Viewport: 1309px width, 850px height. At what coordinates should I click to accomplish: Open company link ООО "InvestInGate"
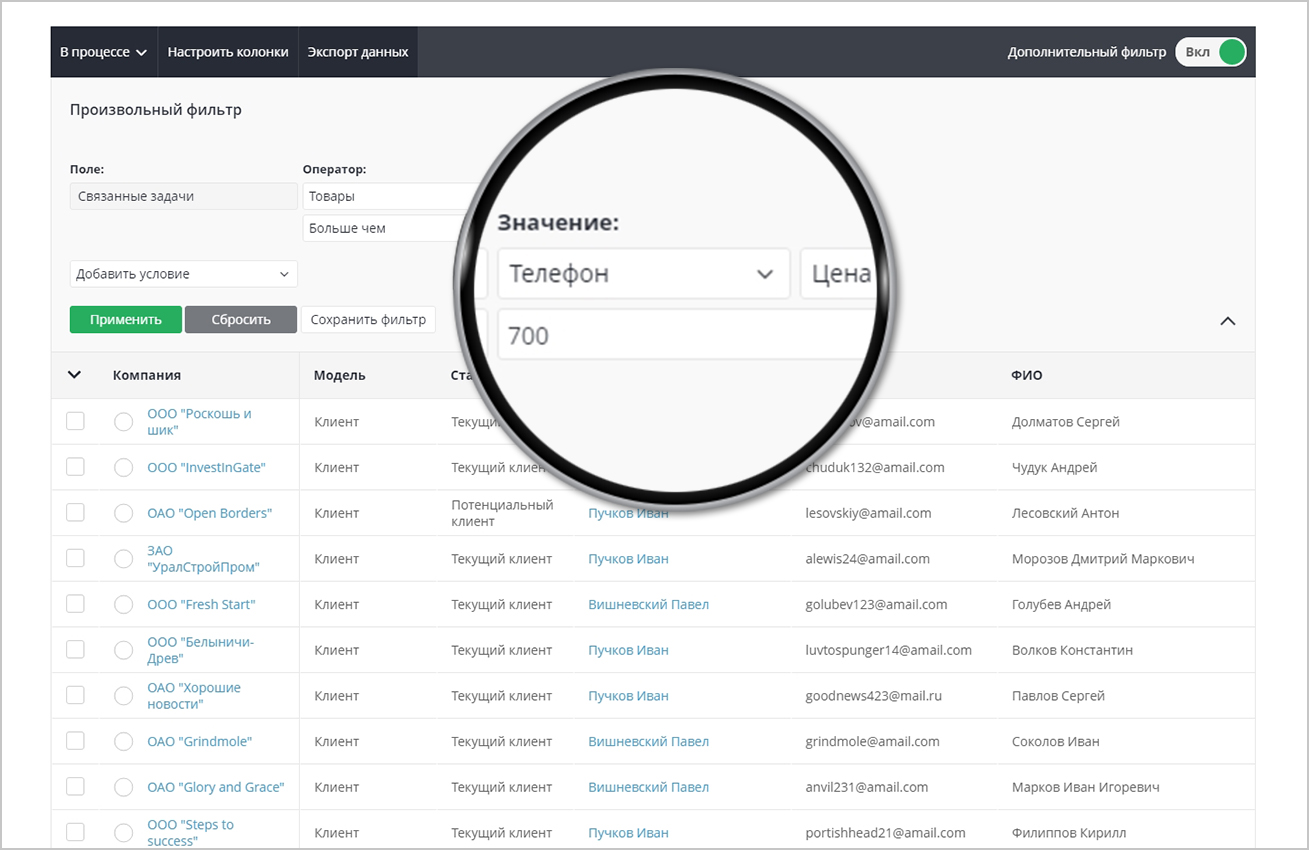tap(207, 467)
